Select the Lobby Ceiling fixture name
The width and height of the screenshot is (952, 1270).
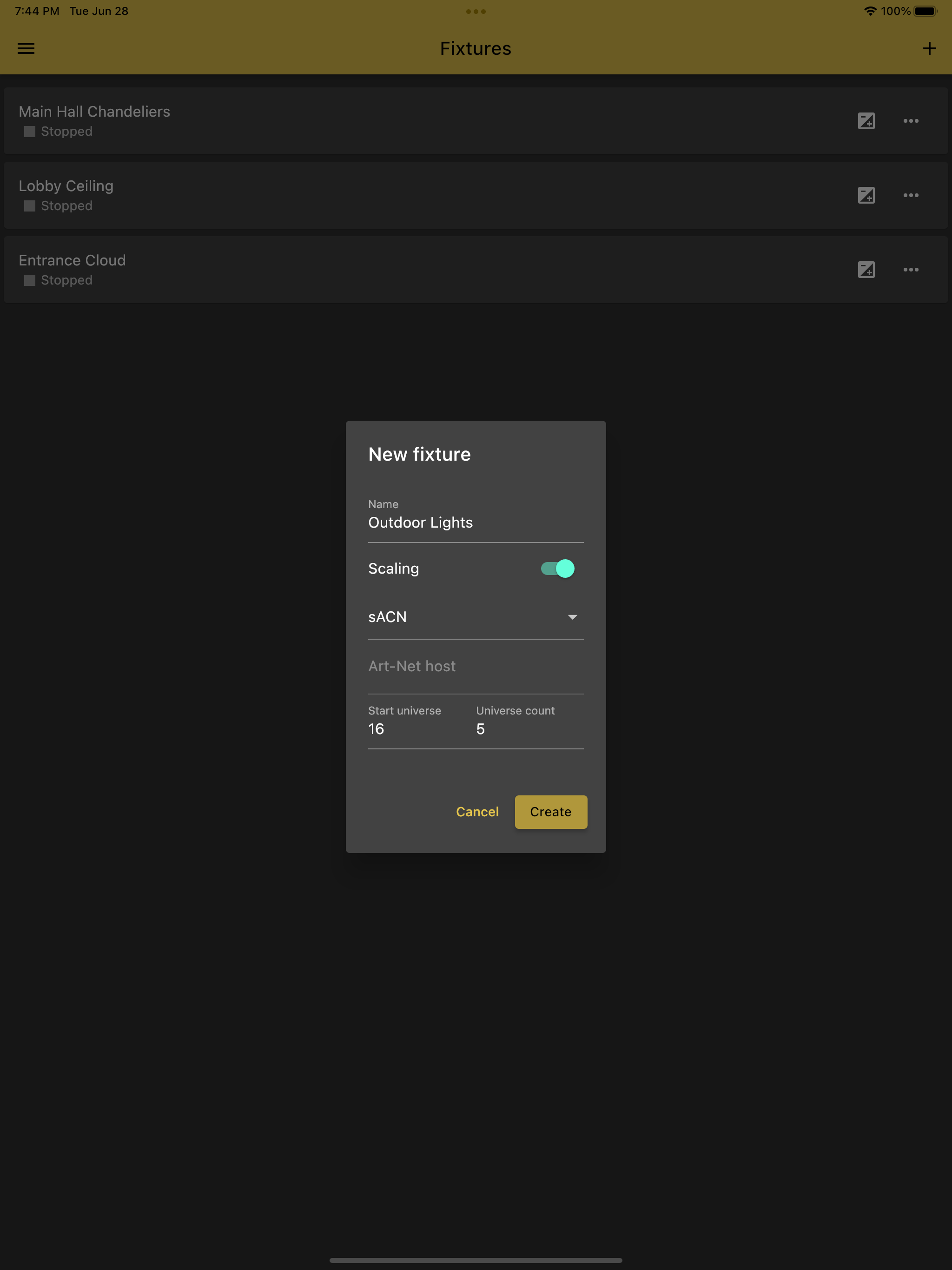pyautogui.click(x=66, y=186)
